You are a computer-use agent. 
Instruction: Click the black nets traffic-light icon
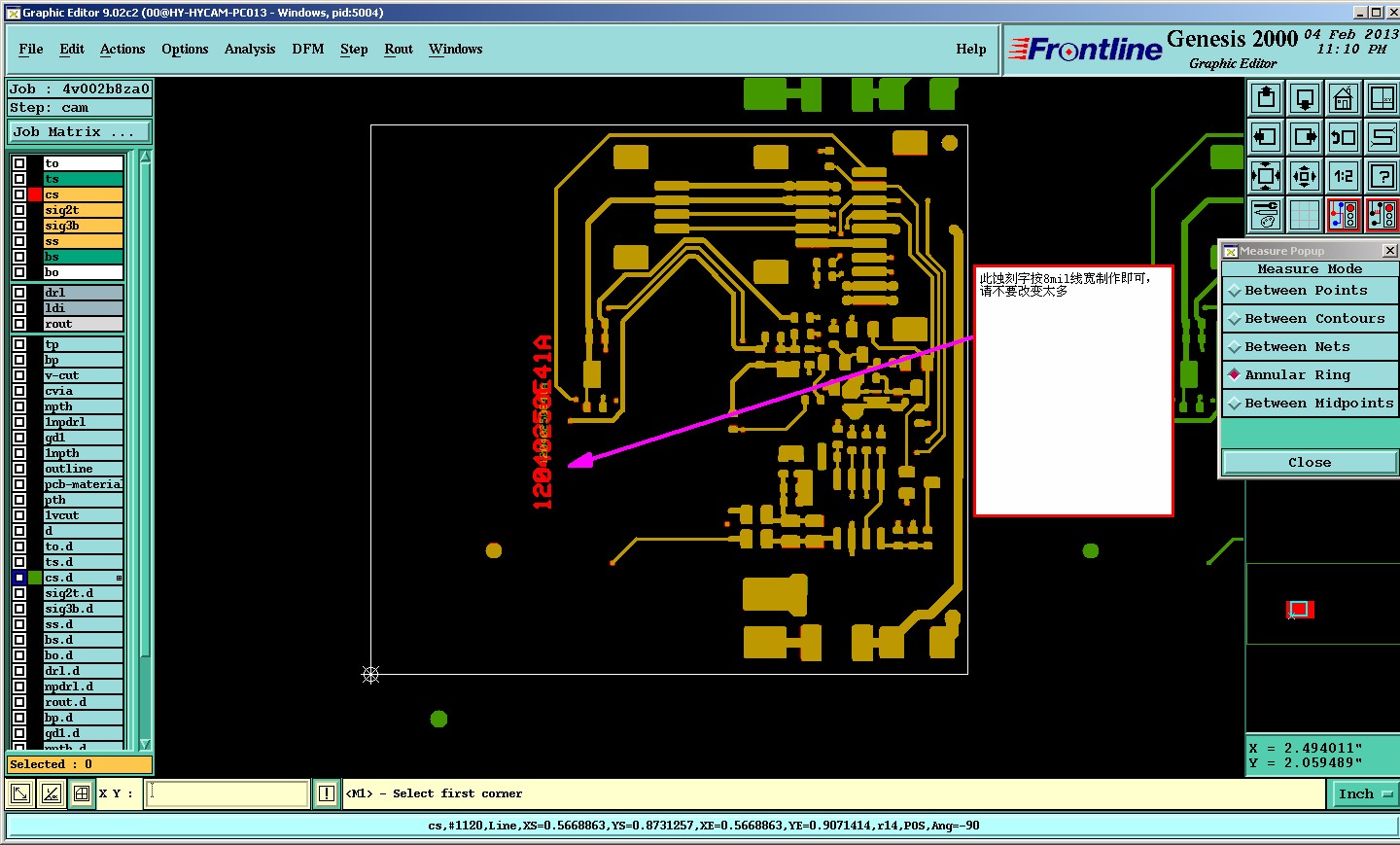pos(1382,215)
